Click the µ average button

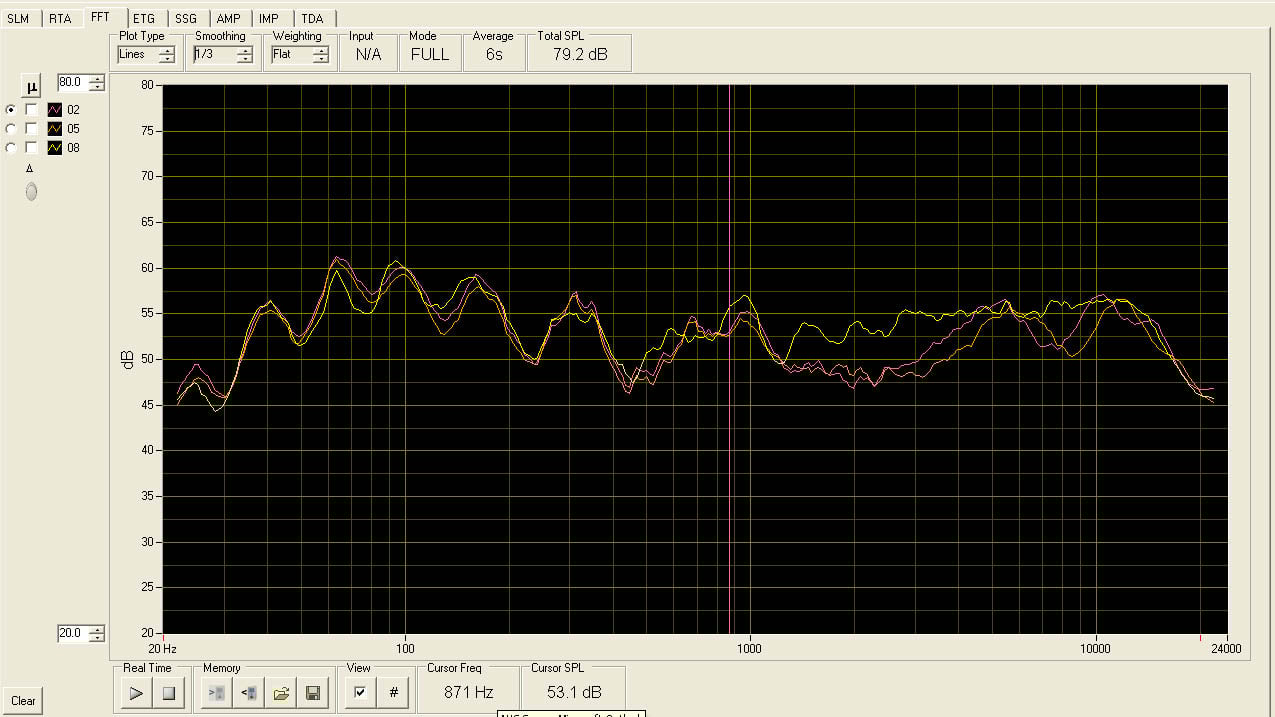coord(31,85)
